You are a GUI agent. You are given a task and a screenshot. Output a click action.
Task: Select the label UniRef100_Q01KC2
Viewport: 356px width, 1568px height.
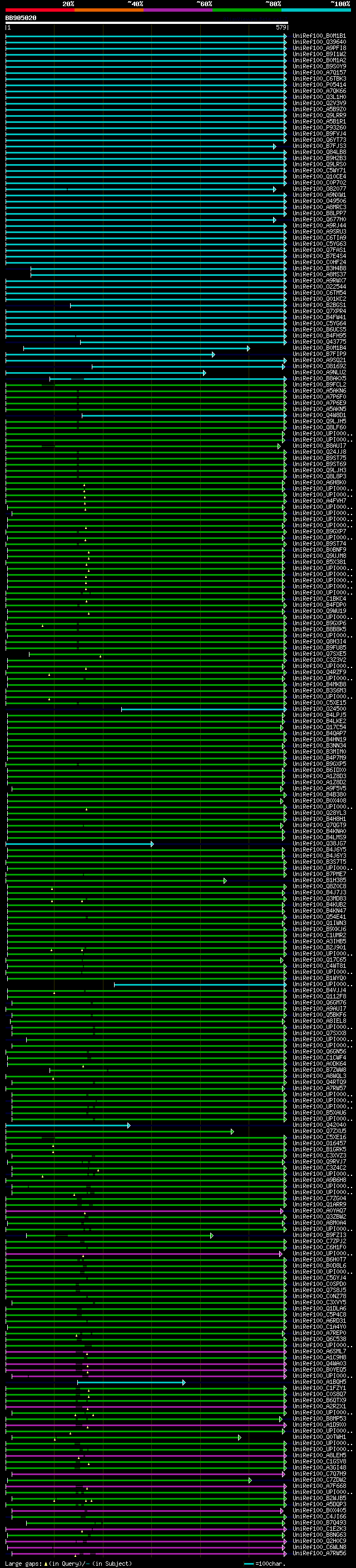(x=319, y=299)
